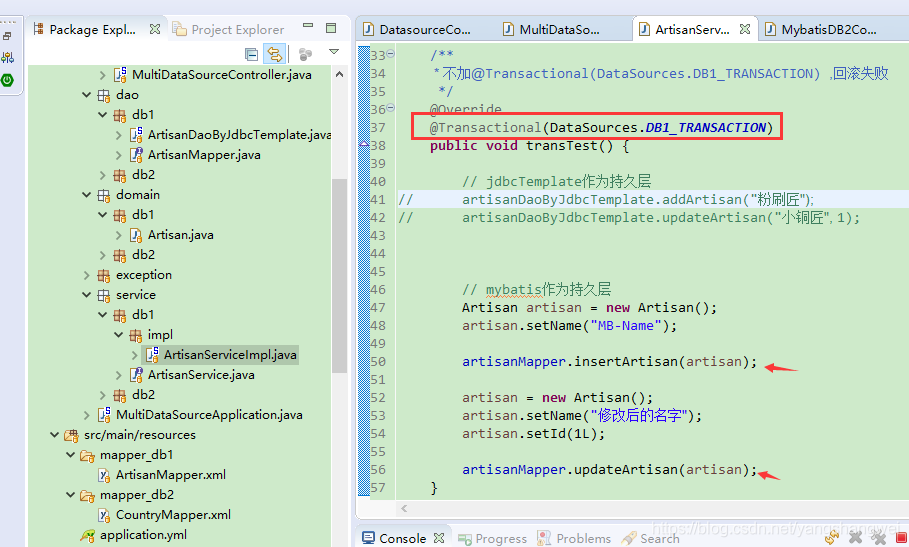
Task: Toggle fold marker beside @Override line 36
Action: [390, 108]
